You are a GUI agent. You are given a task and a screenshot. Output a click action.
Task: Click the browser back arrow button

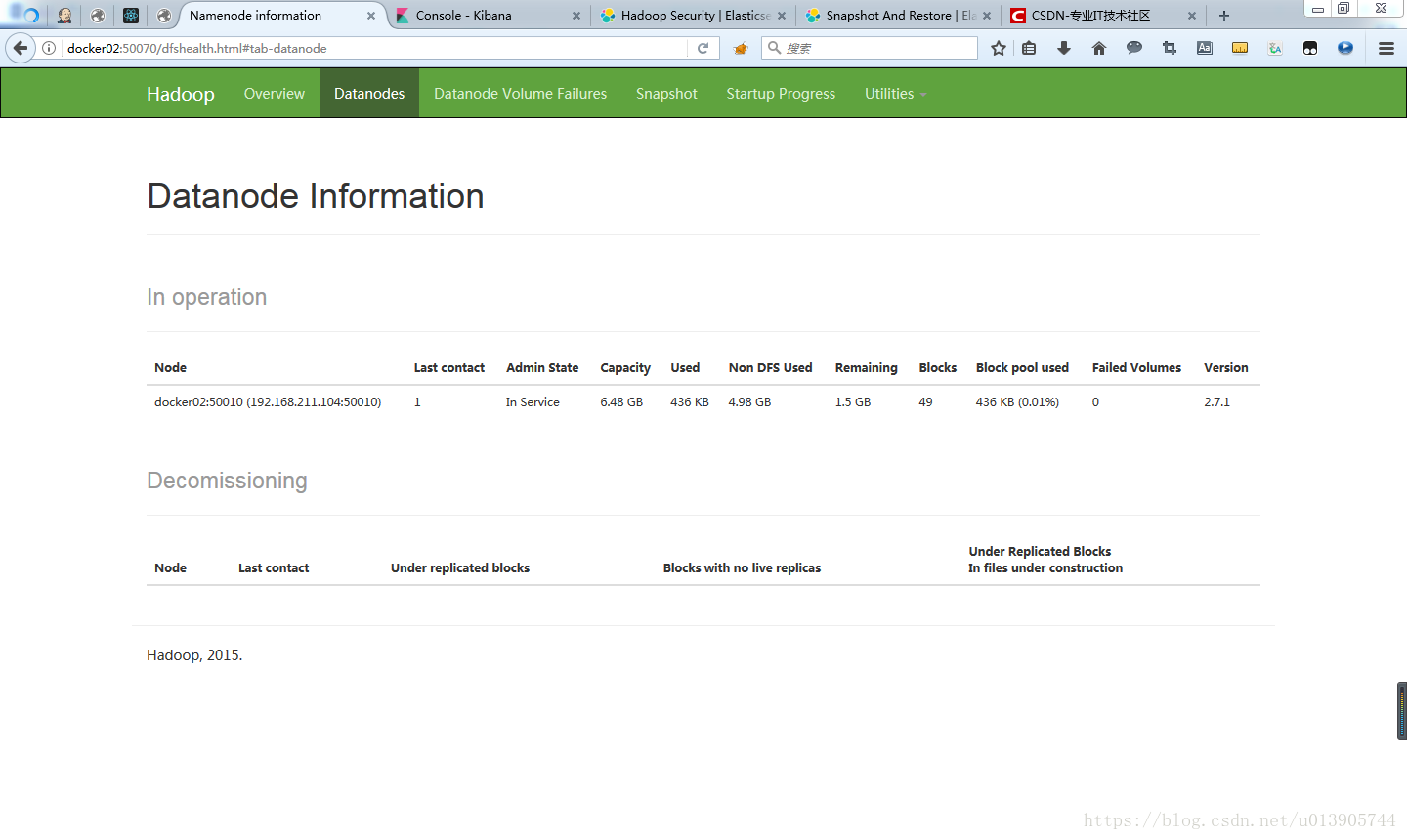click(21, 48)
